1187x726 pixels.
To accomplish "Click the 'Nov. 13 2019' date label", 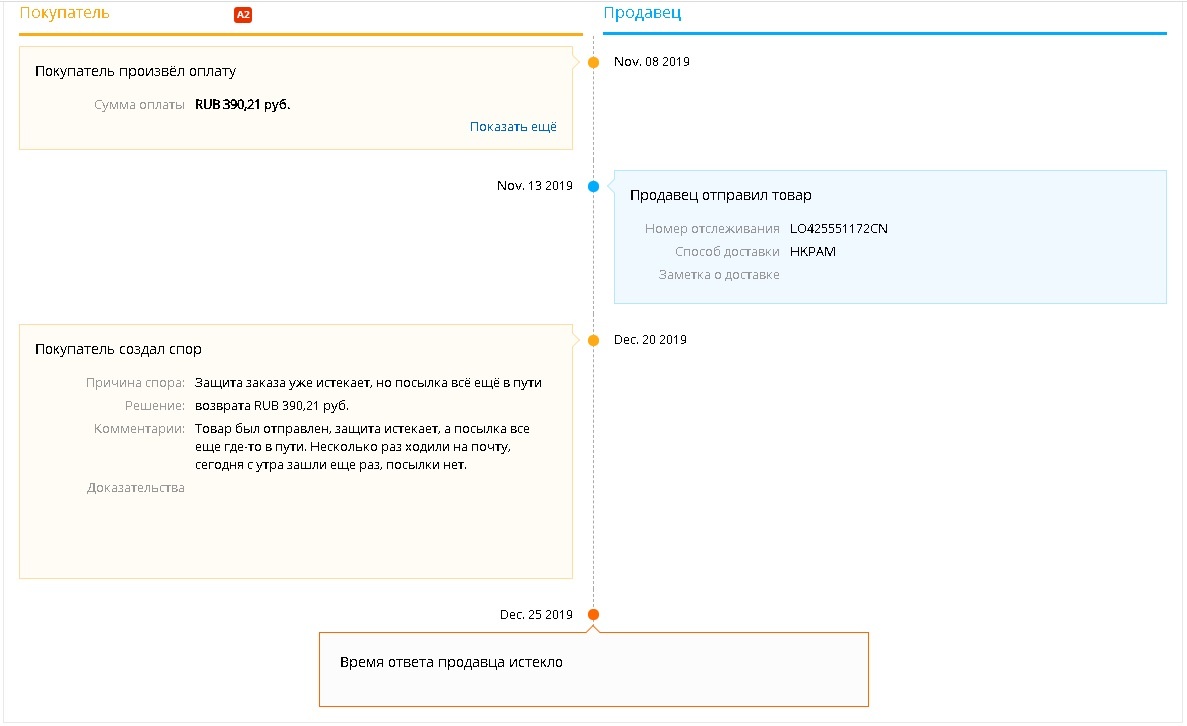I will [534, 186].
